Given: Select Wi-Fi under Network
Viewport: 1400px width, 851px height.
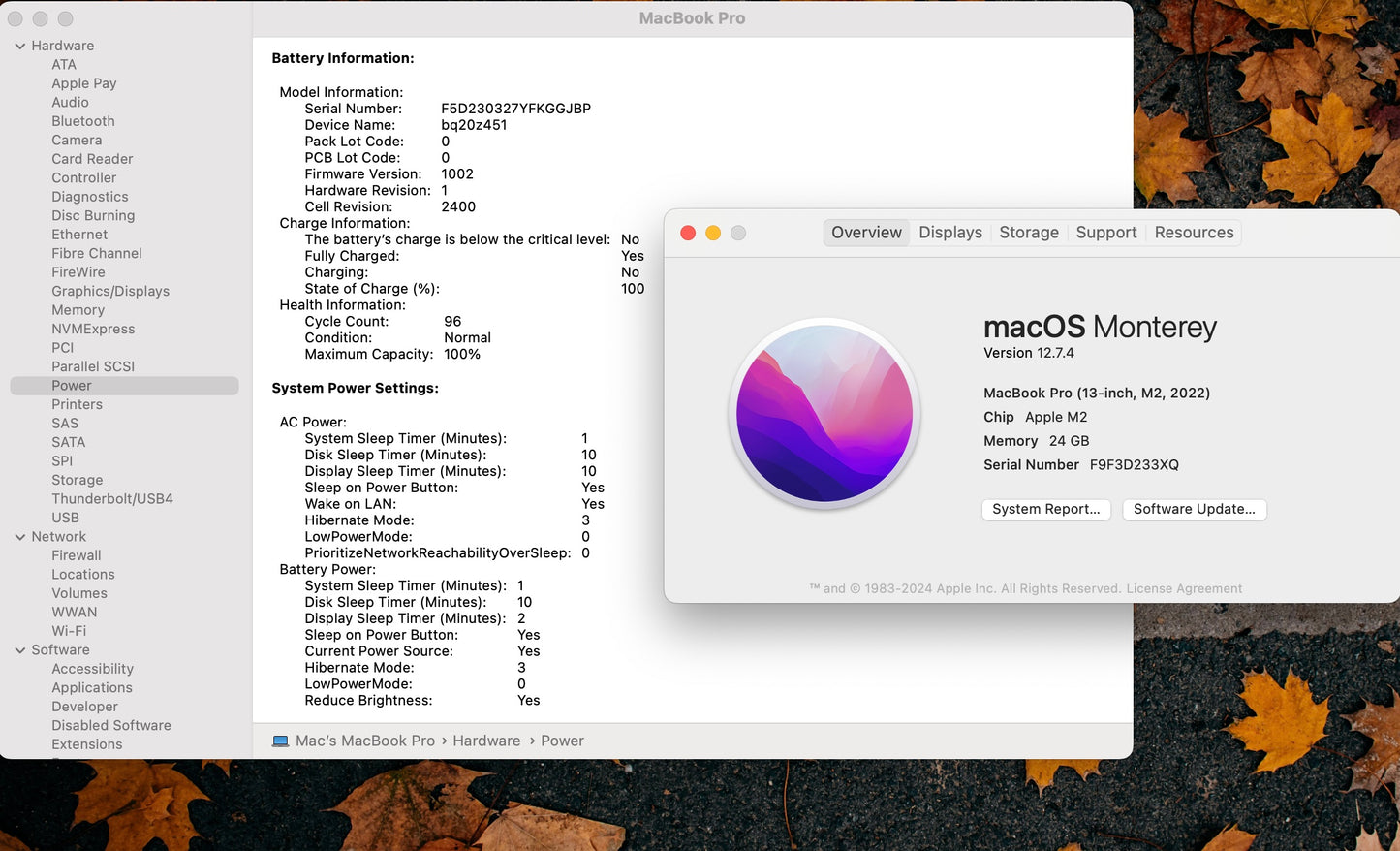Looking at the screenshot, I should point(69,631).
